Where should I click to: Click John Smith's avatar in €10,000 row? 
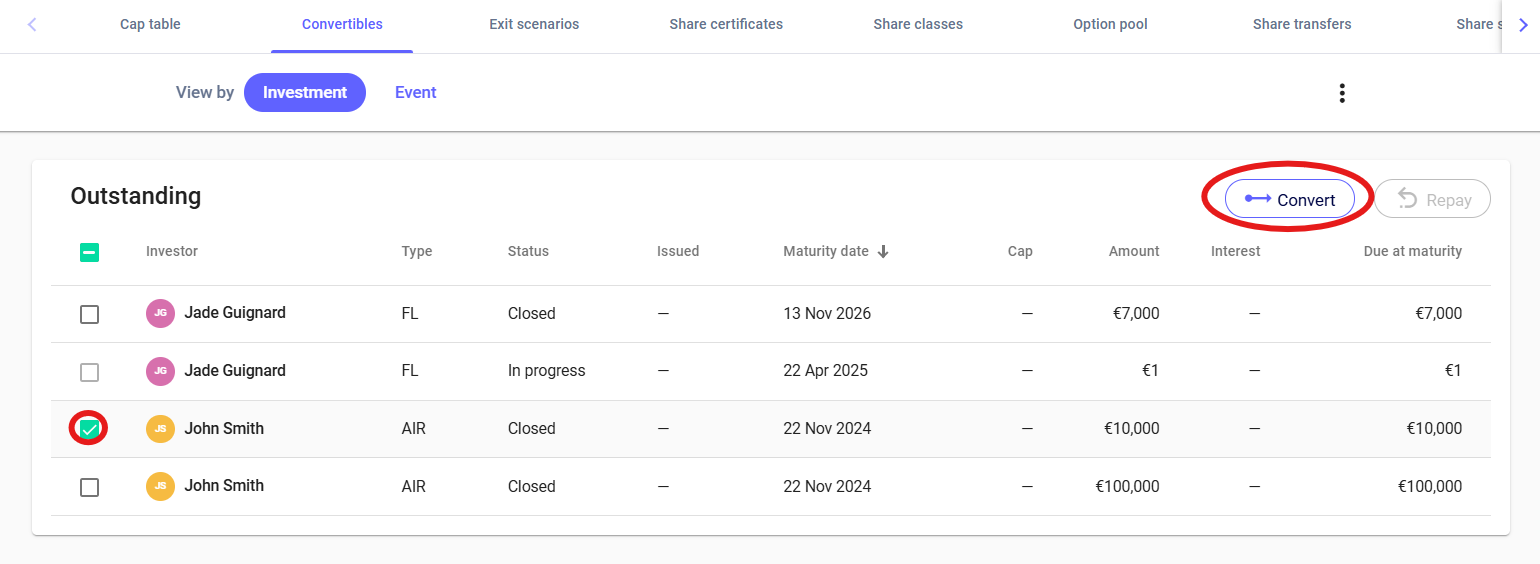160,429
